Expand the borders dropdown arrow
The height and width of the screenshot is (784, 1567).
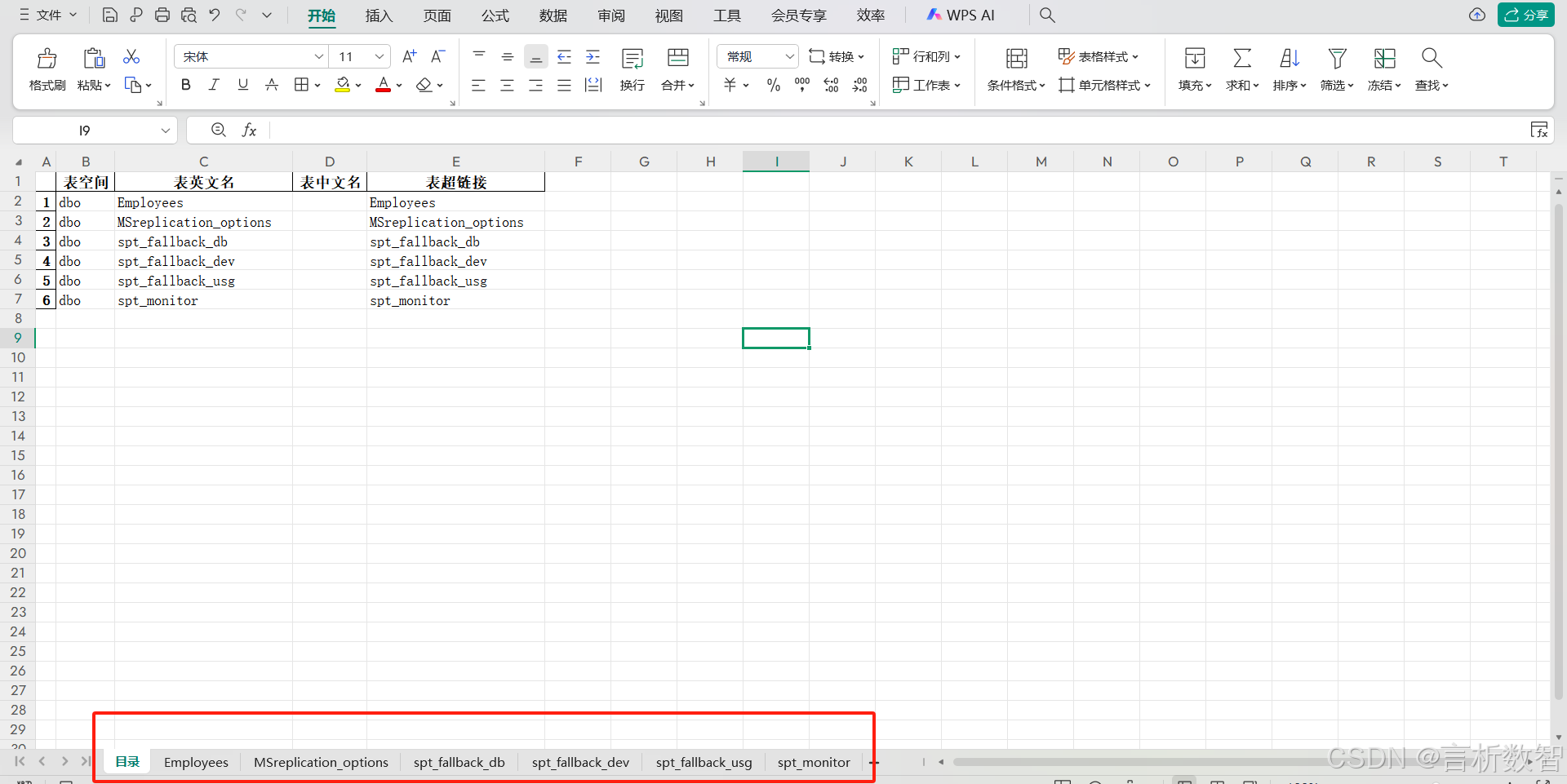pyautogui.click(x=317, y=85)
